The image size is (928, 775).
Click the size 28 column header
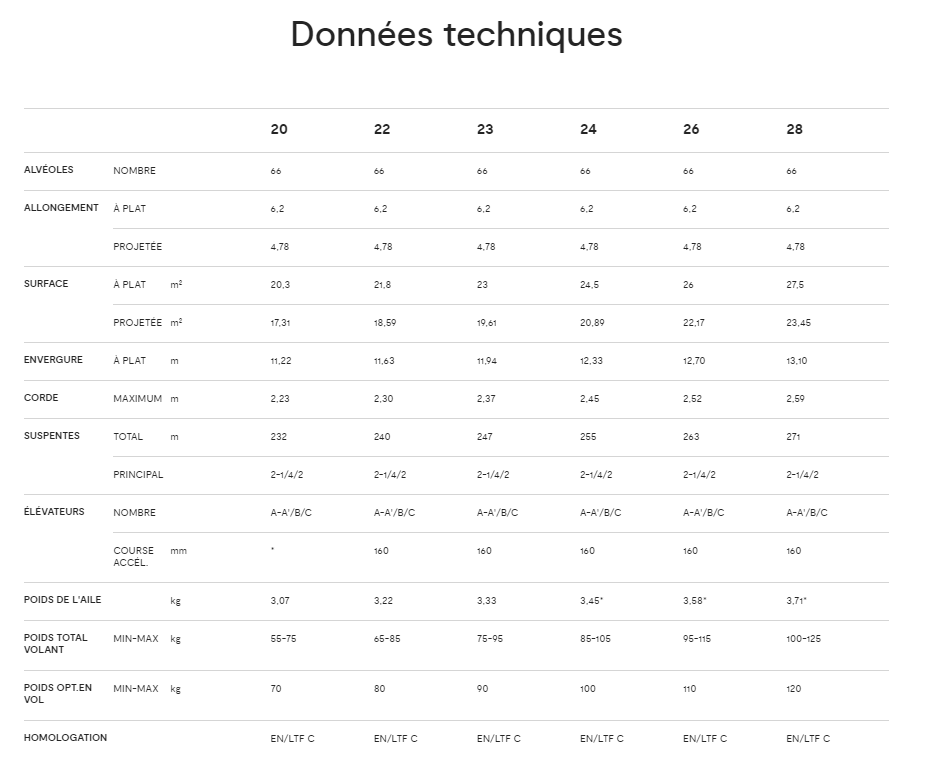point(795,130)
